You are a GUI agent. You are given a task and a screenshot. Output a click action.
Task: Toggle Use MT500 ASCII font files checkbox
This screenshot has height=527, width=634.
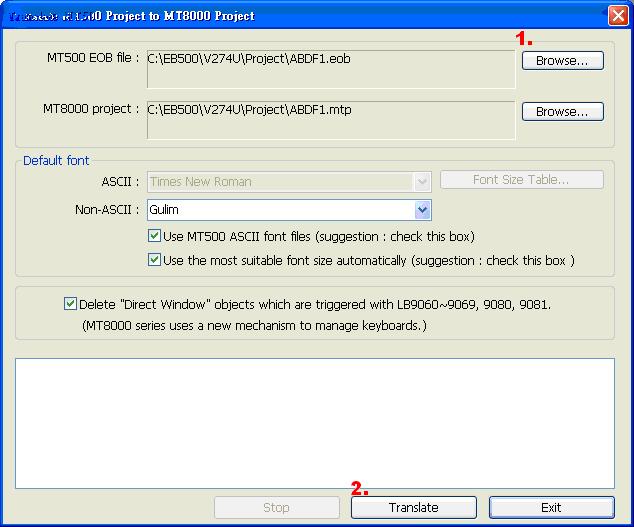click(x=154, y=236)
